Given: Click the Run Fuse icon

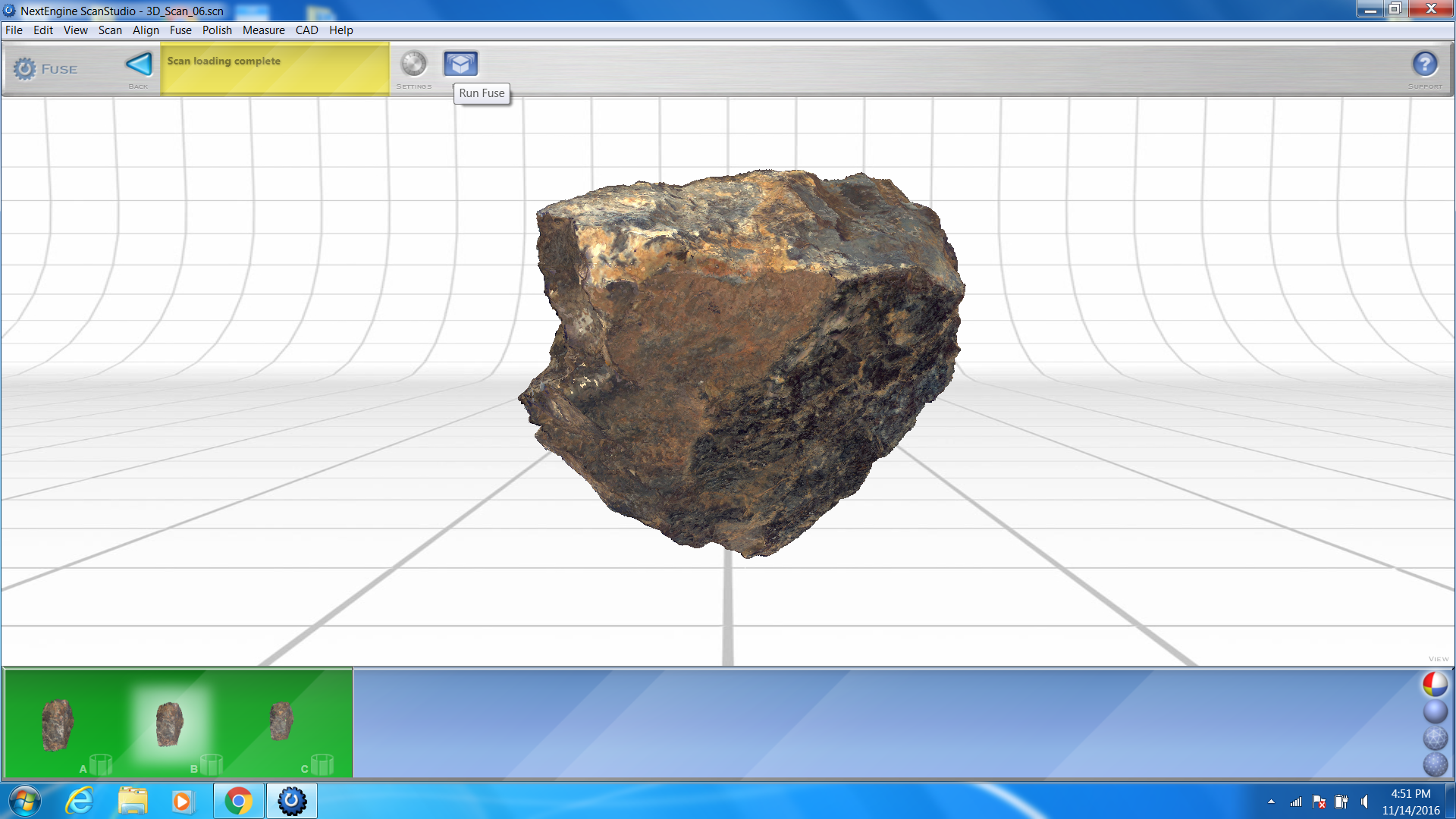Looking at the screenshot, I should click(x=460, y=64).
